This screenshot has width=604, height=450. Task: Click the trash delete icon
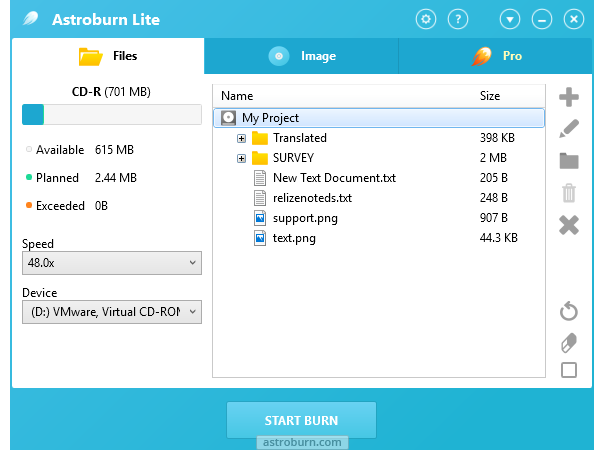[569, 193]
